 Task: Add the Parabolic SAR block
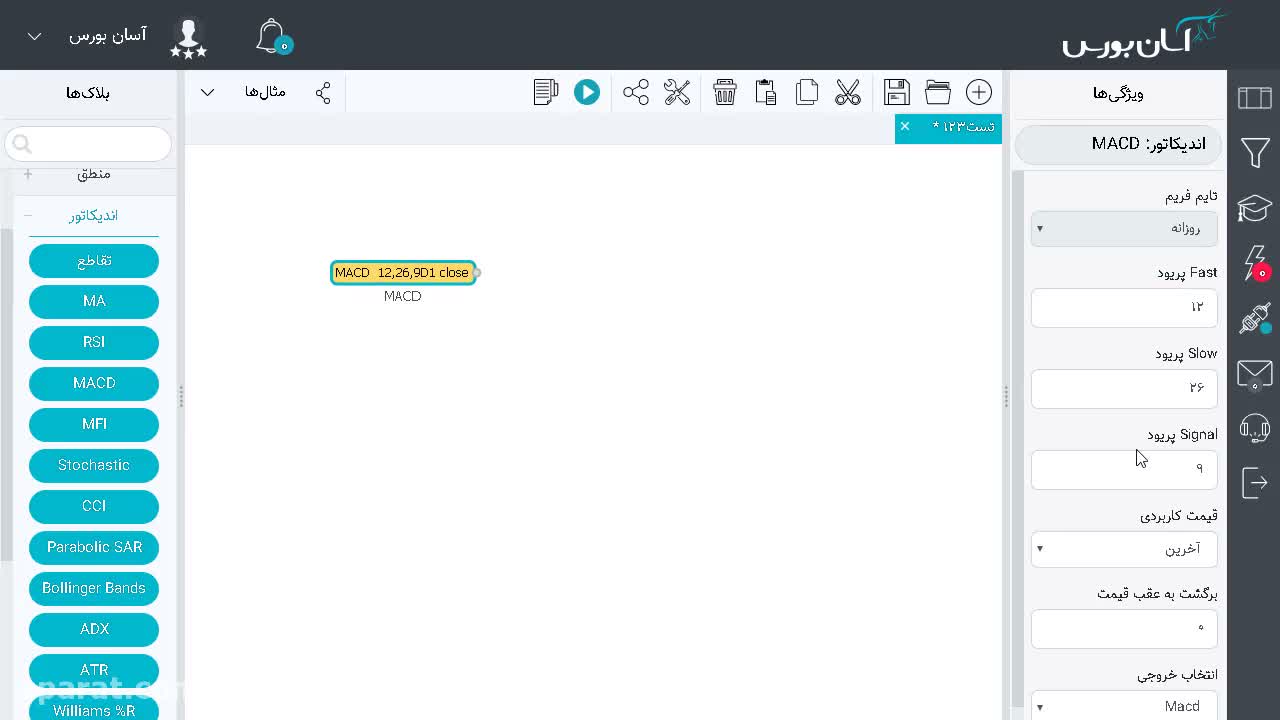[94, 547]
